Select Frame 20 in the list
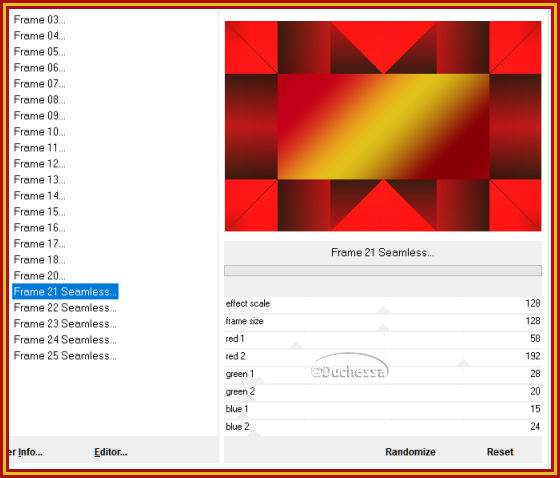The image size is (560, 478). (39, 275)
